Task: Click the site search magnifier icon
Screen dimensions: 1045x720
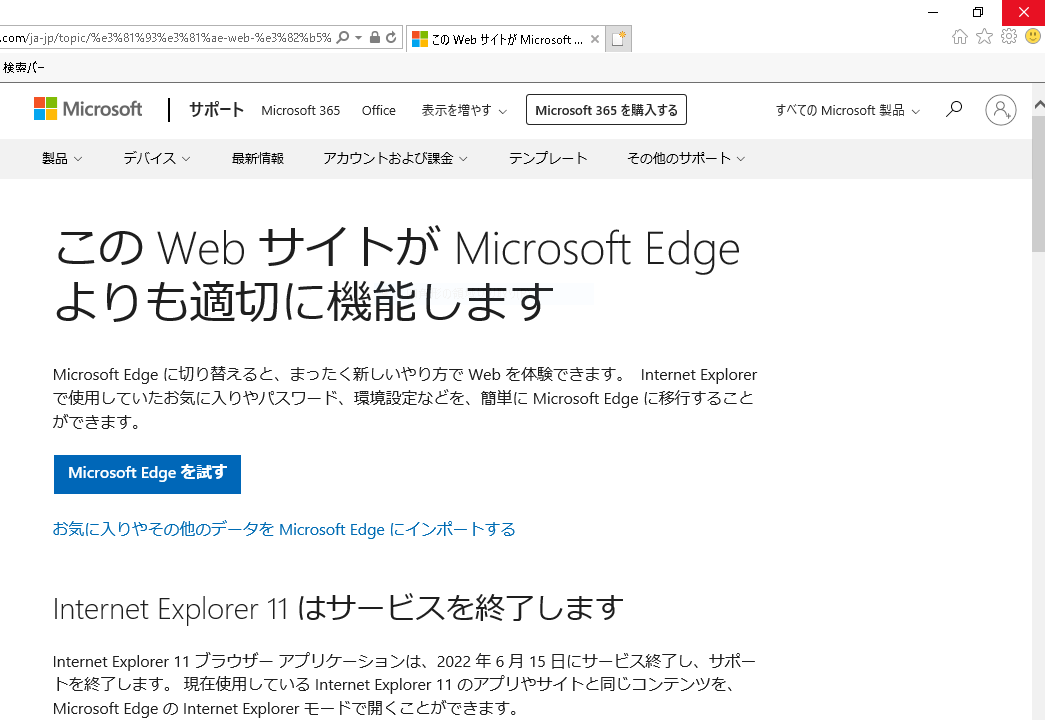Action: [954, 109]
